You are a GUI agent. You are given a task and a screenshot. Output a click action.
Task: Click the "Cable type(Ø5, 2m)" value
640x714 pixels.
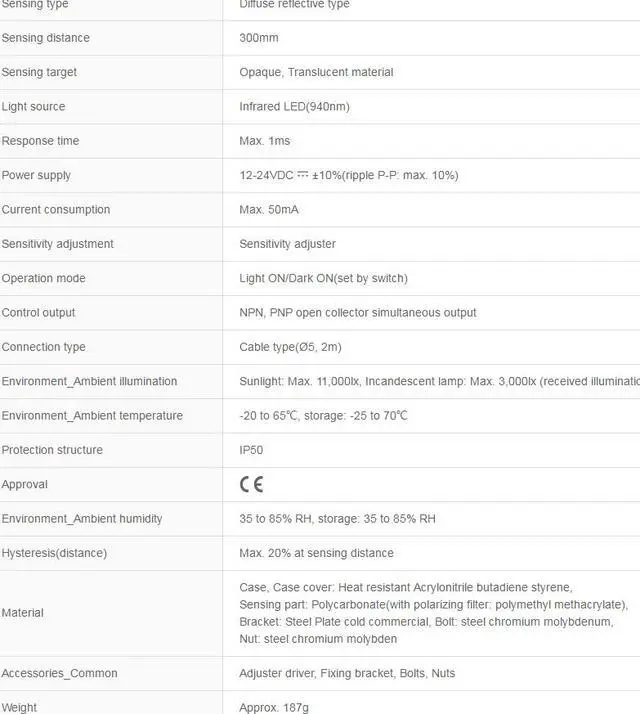[288, 347]
